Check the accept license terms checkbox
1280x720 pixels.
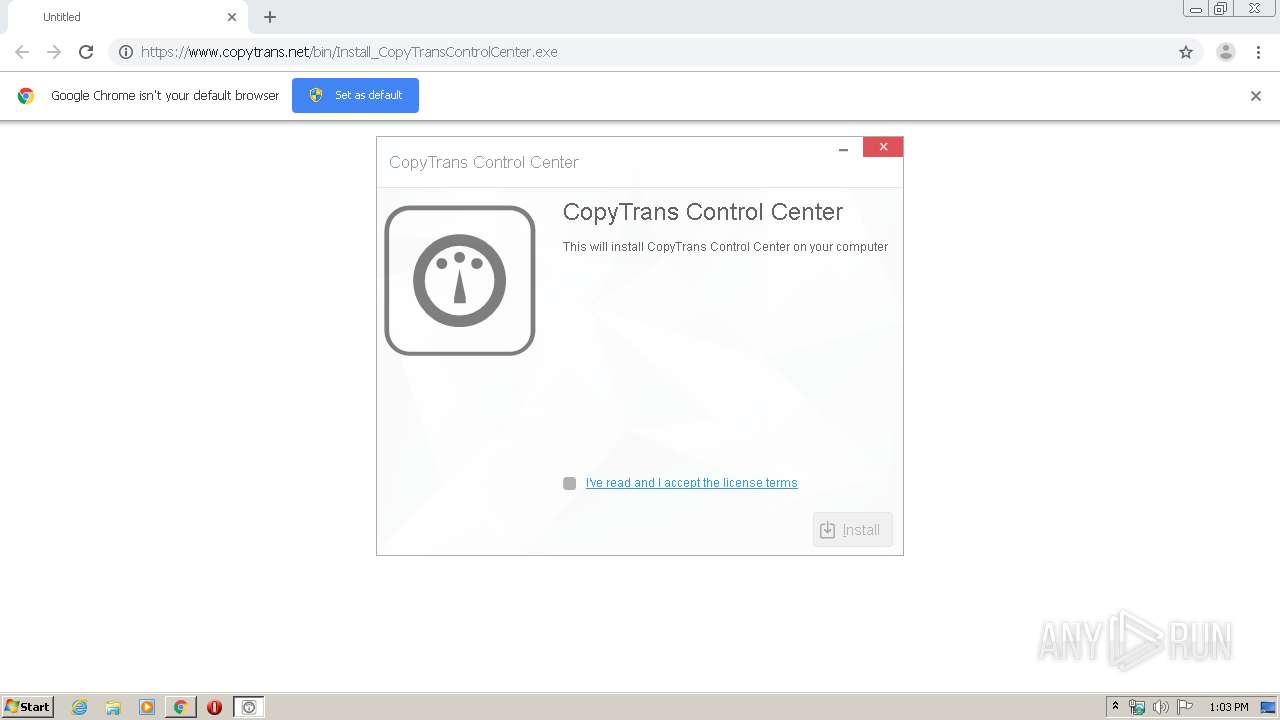(x=569, y=483)
